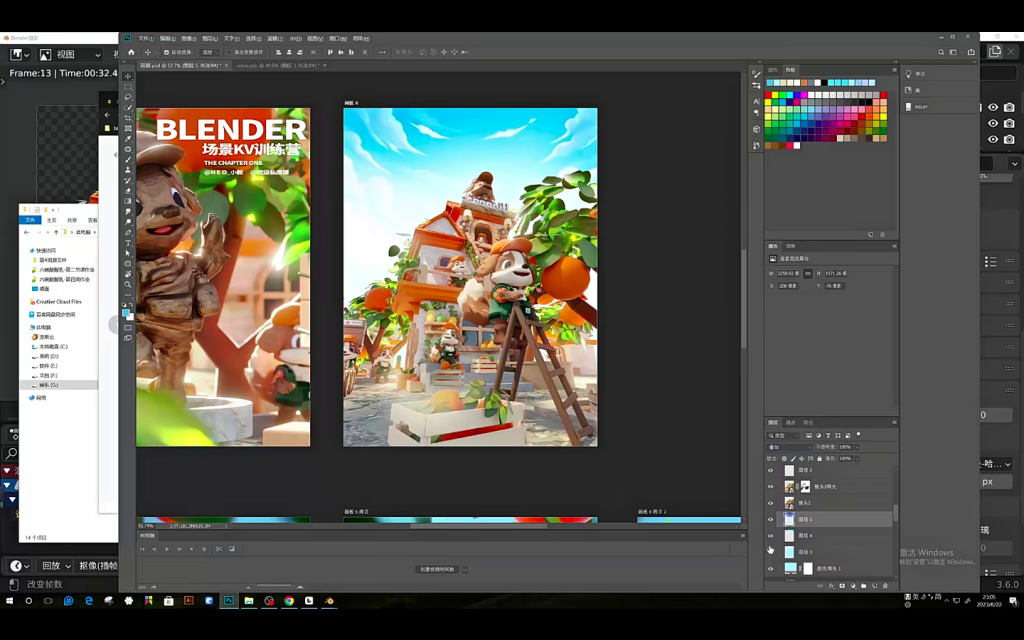This screenshot has width=1024, height=640.
Task: Add a layer style via fx icon
Action: click(x=831, y=586)
